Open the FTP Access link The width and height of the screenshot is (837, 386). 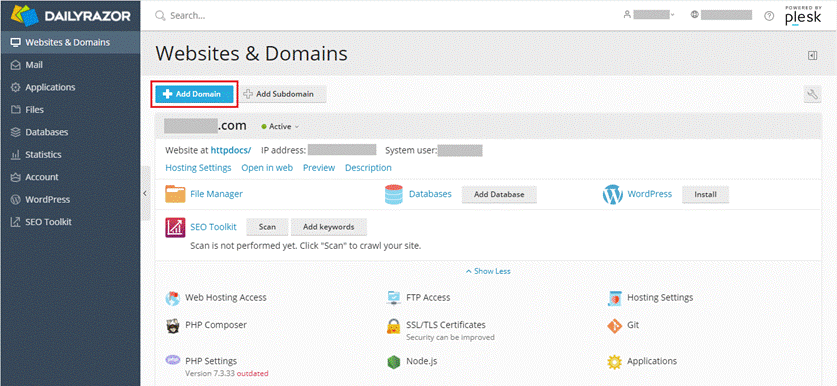click(428, 297)
